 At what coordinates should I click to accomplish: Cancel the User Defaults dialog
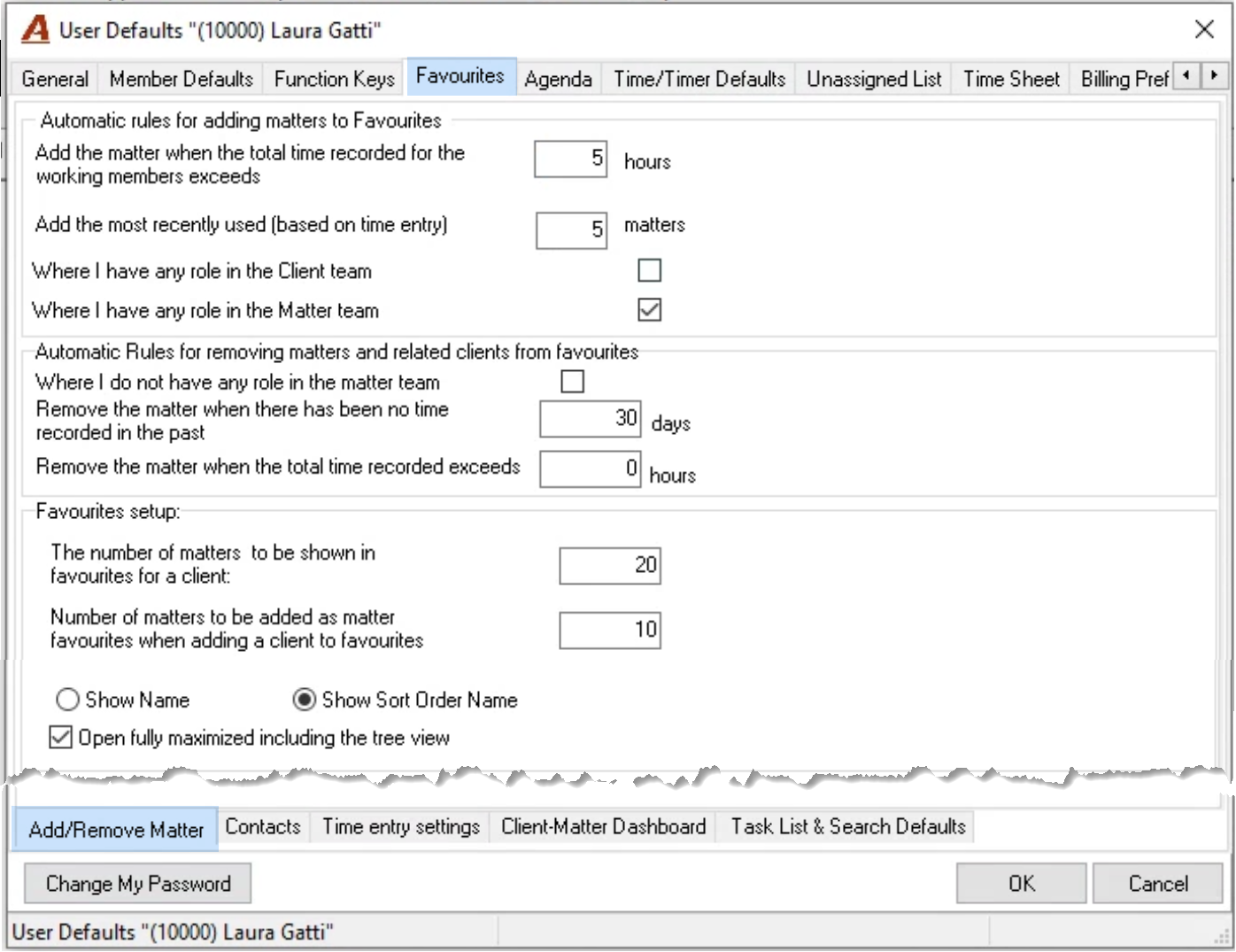click(1158, 884)
